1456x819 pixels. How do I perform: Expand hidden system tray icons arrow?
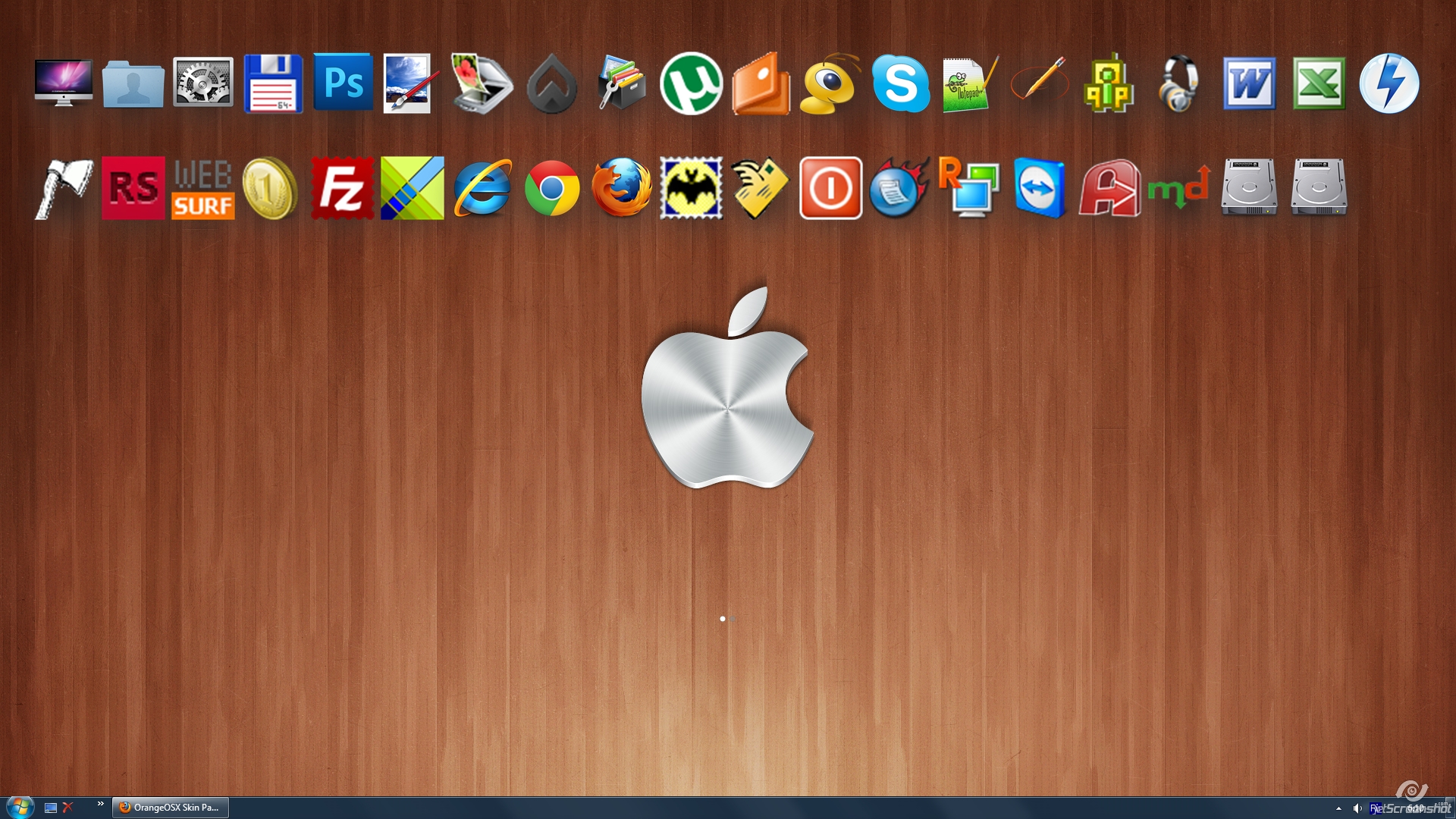[1338, 808]
